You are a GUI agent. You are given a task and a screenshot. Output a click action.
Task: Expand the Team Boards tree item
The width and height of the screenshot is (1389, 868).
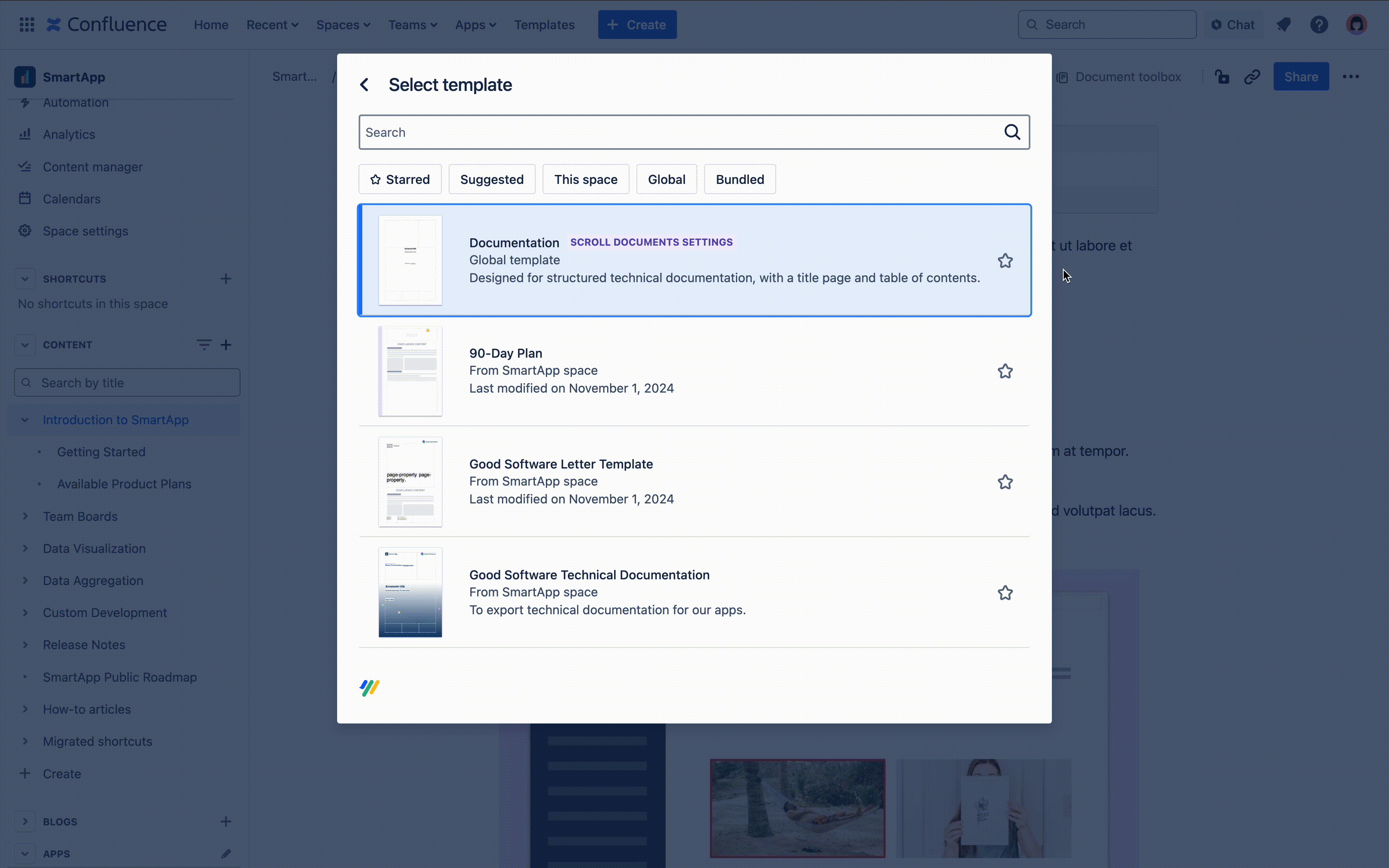(25, 516)
